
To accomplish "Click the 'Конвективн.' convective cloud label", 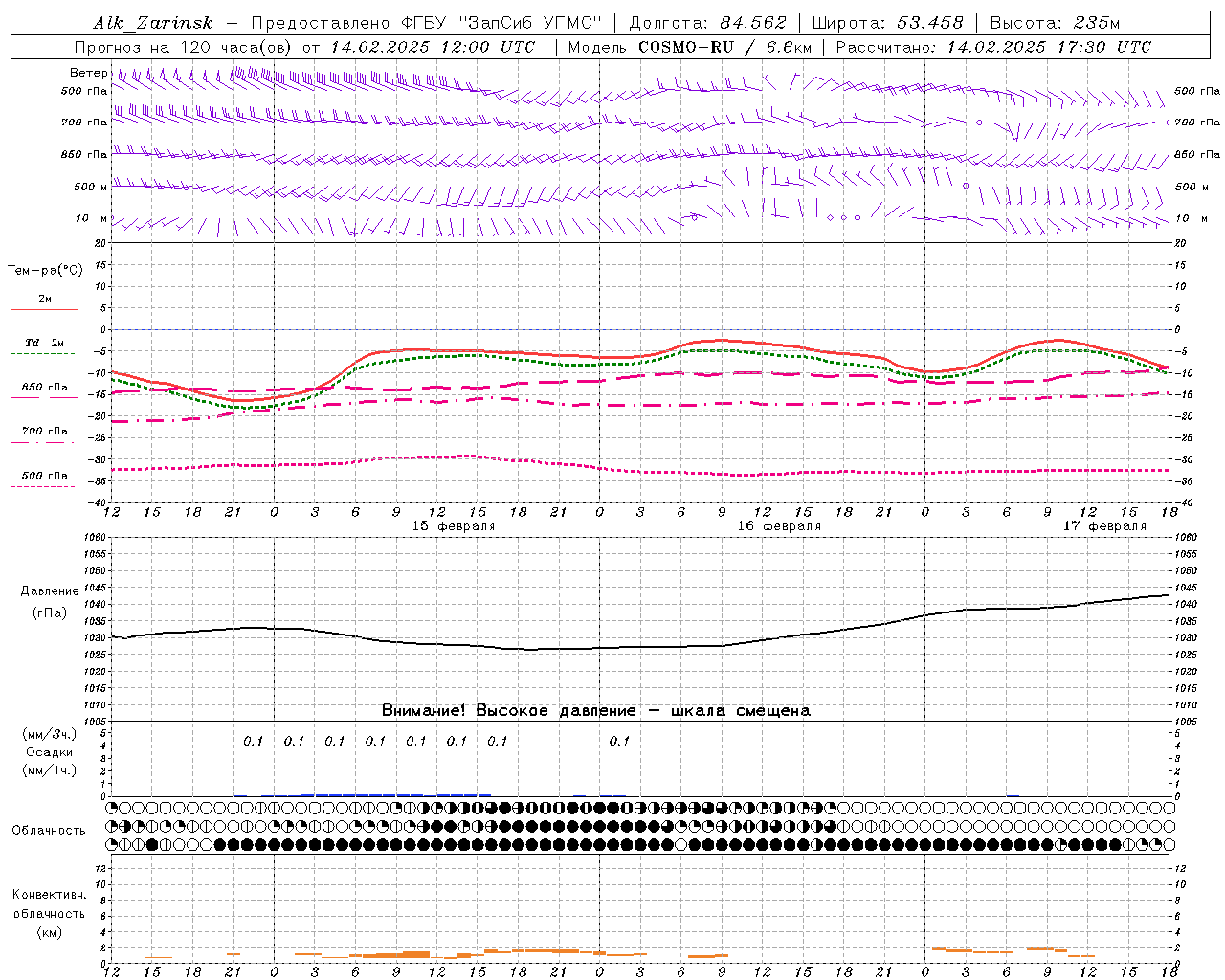I will pyautogui.click(x=49, y=895).
